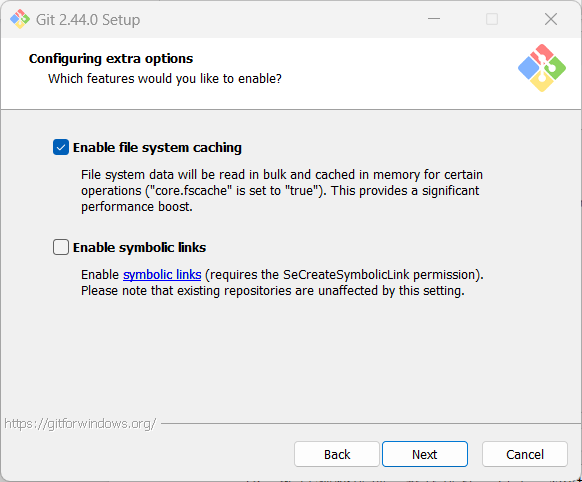Open the blue symbolic links hyperlink
Screen dimensions: 582x482
162,275
